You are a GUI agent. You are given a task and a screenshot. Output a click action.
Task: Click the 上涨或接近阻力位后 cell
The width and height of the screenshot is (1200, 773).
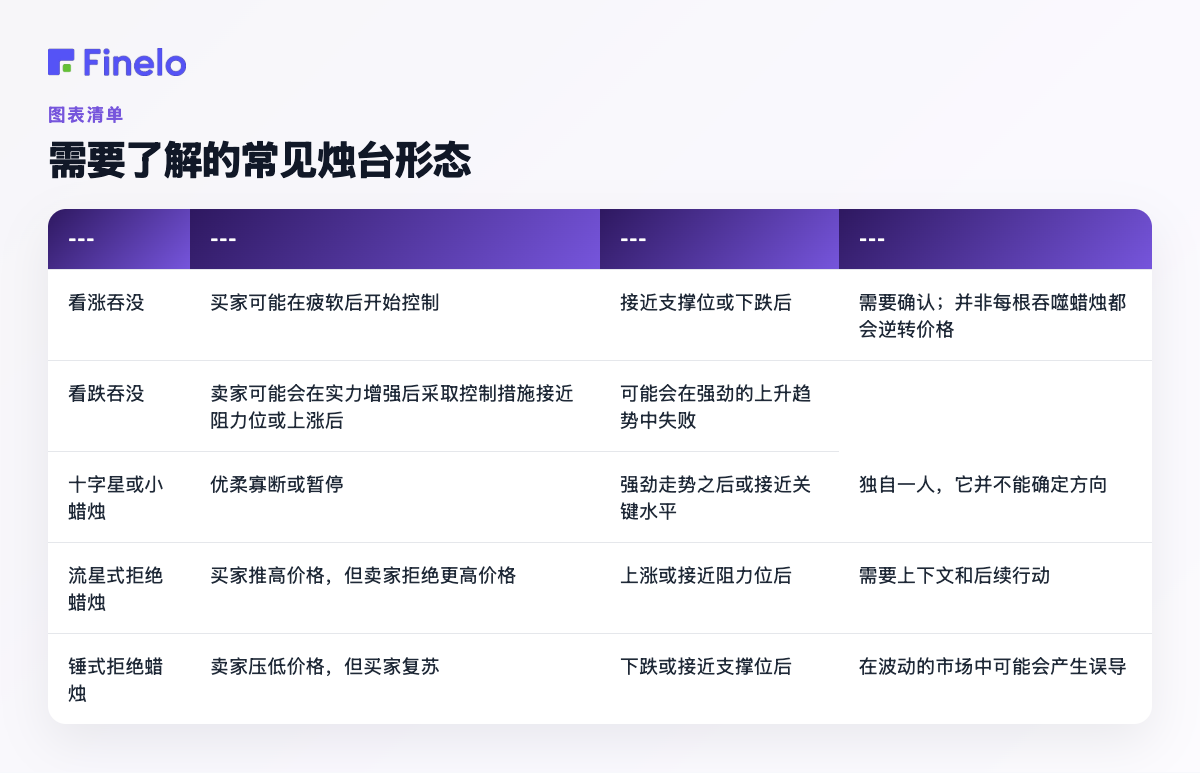719,588
